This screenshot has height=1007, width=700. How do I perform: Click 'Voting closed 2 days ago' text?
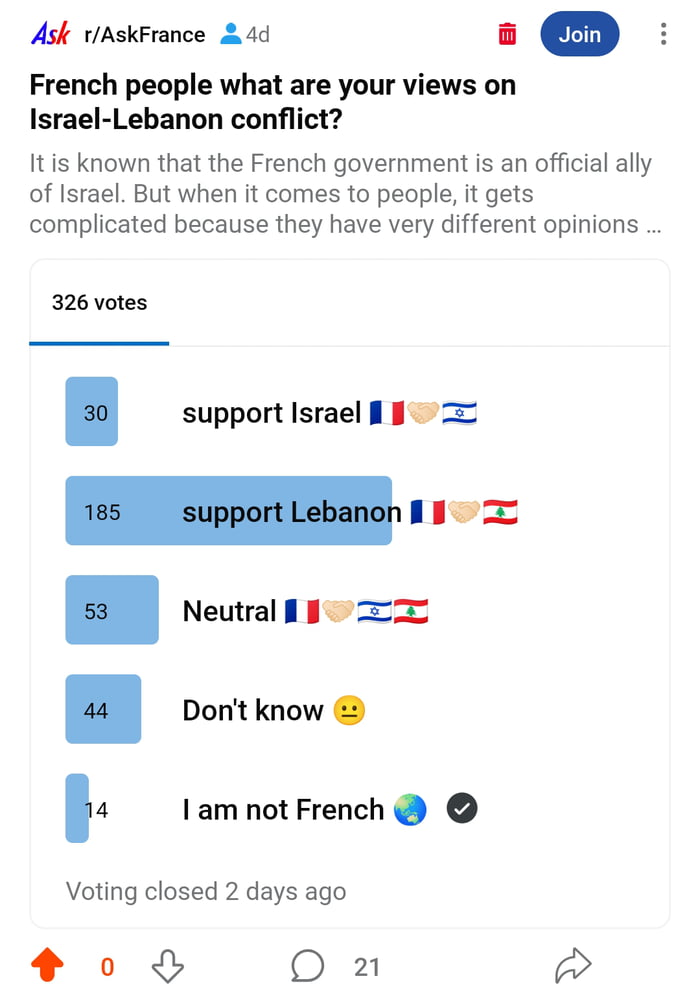(205, 891)
